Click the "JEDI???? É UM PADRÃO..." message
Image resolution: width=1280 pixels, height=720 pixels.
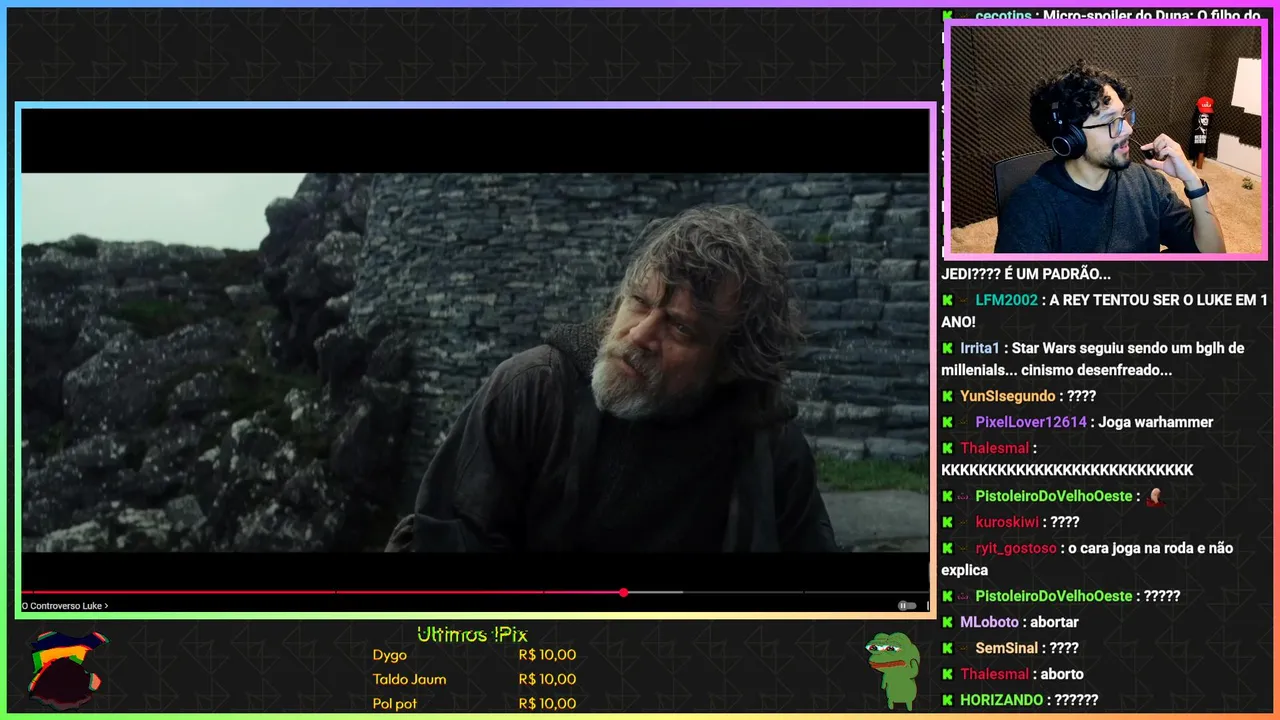click(x=1026, y=274)
